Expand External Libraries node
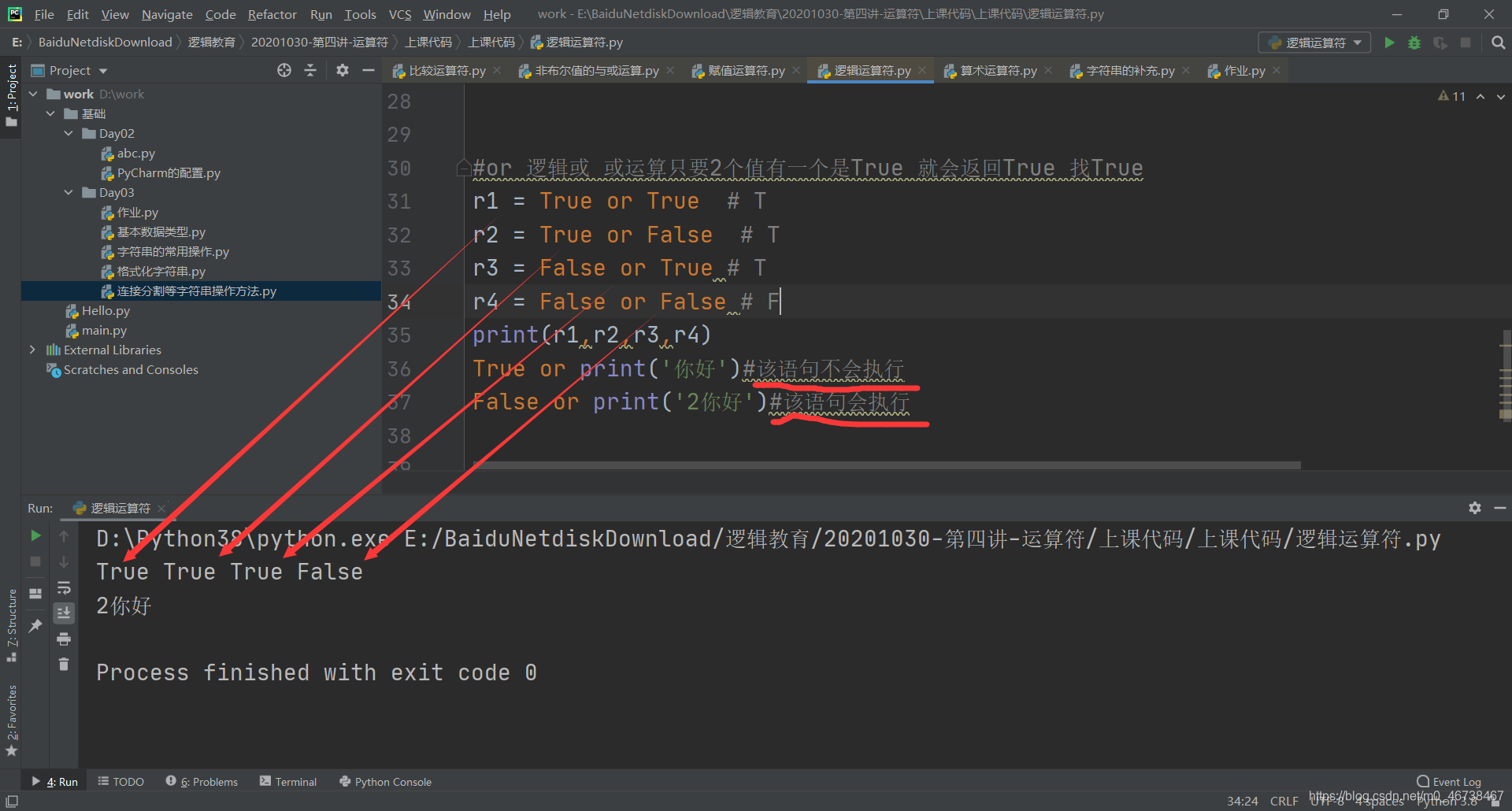Viewport: 1512px width, 811px height. [32, 350]
